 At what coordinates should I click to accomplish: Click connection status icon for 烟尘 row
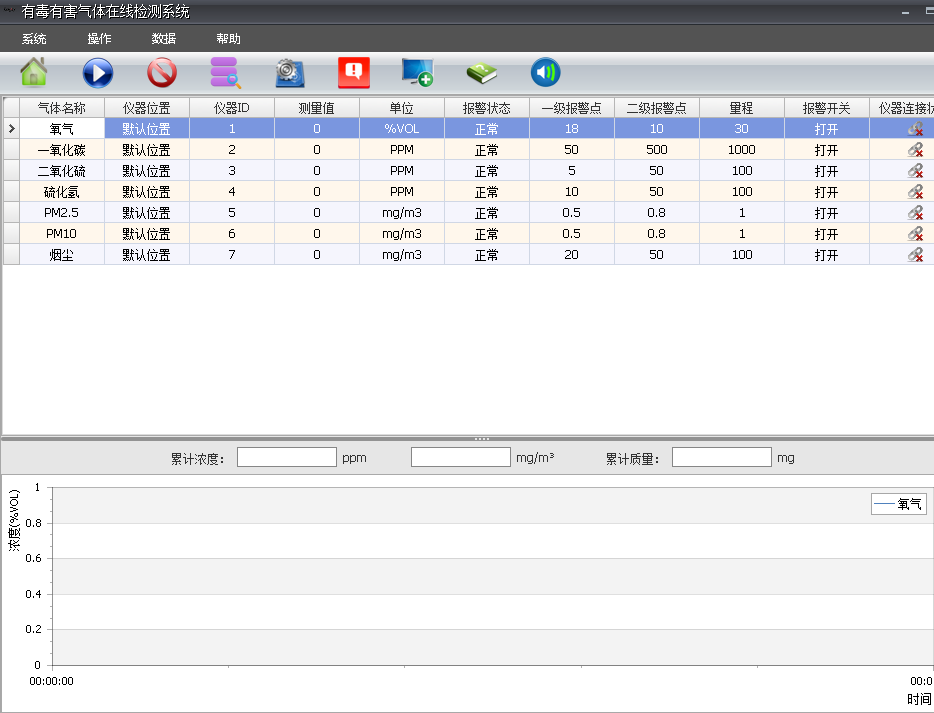(x=914, y=255)
